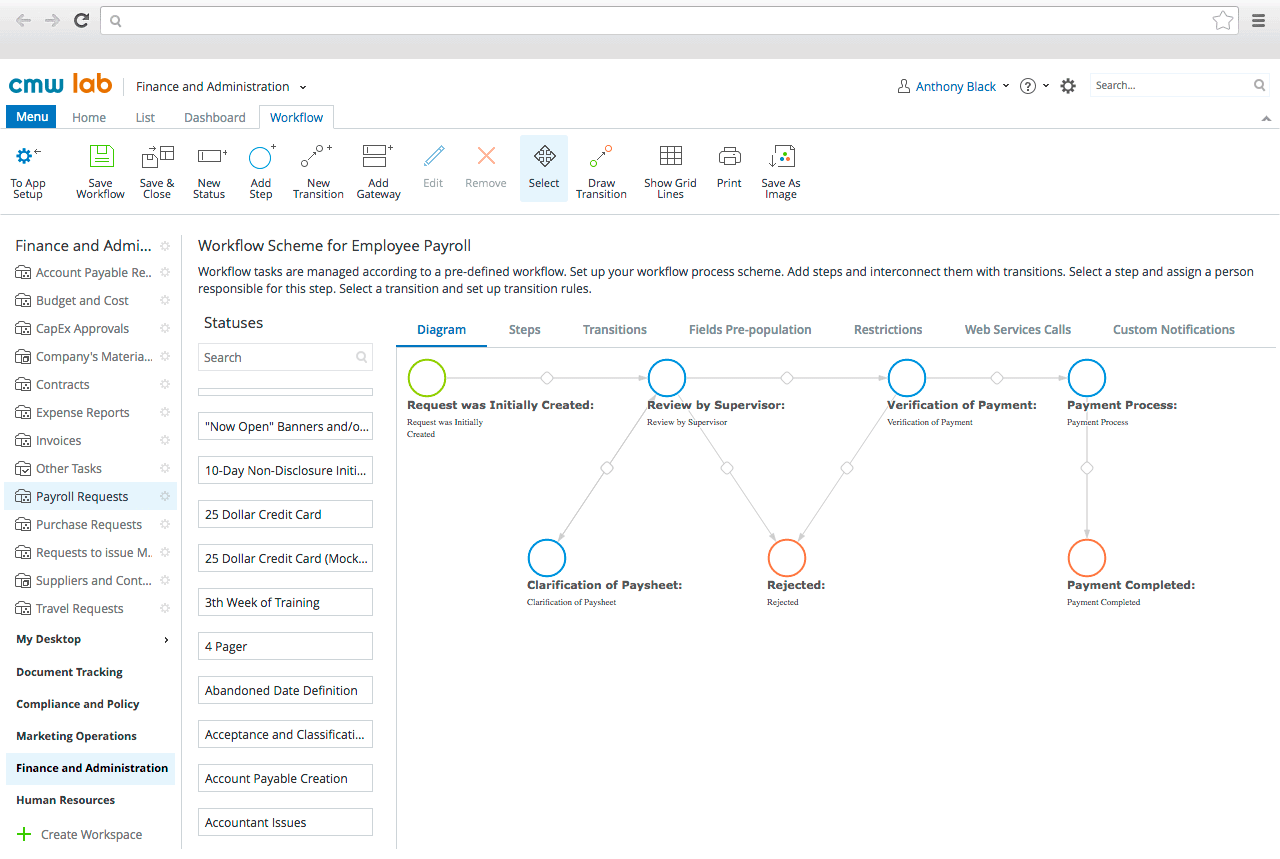Click in the browser address bar
Image resolution: width=1280 pixels, height=859 pixels.
click(x=670, y=20)
